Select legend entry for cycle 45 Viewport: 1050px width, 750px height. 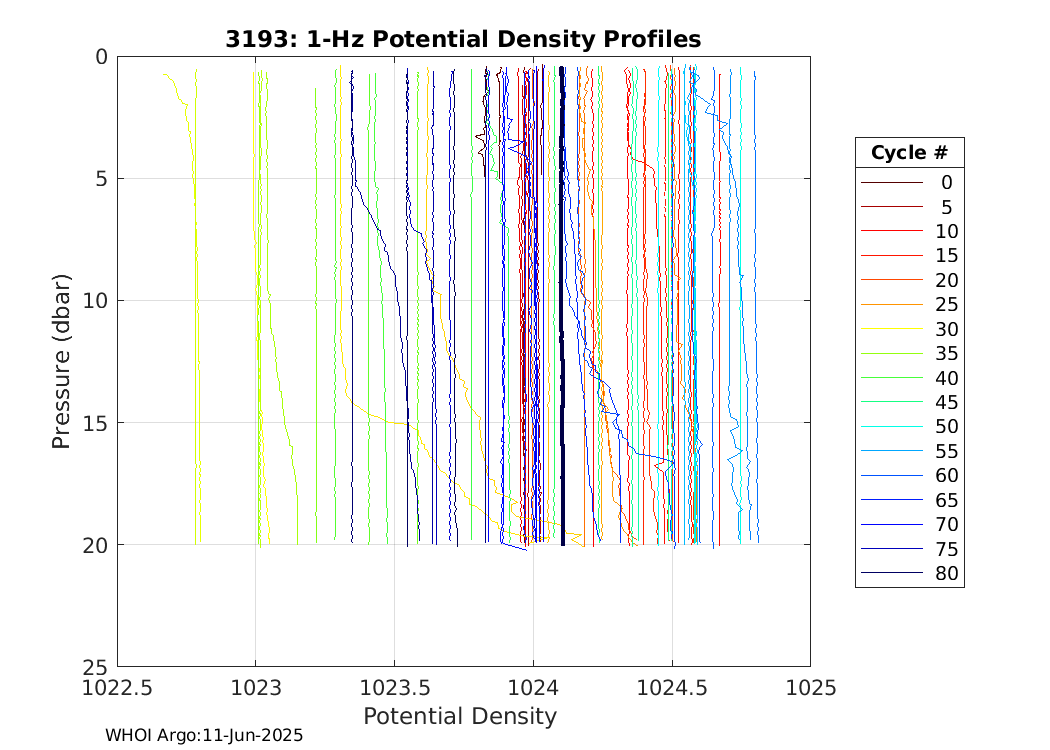(909, 402)
